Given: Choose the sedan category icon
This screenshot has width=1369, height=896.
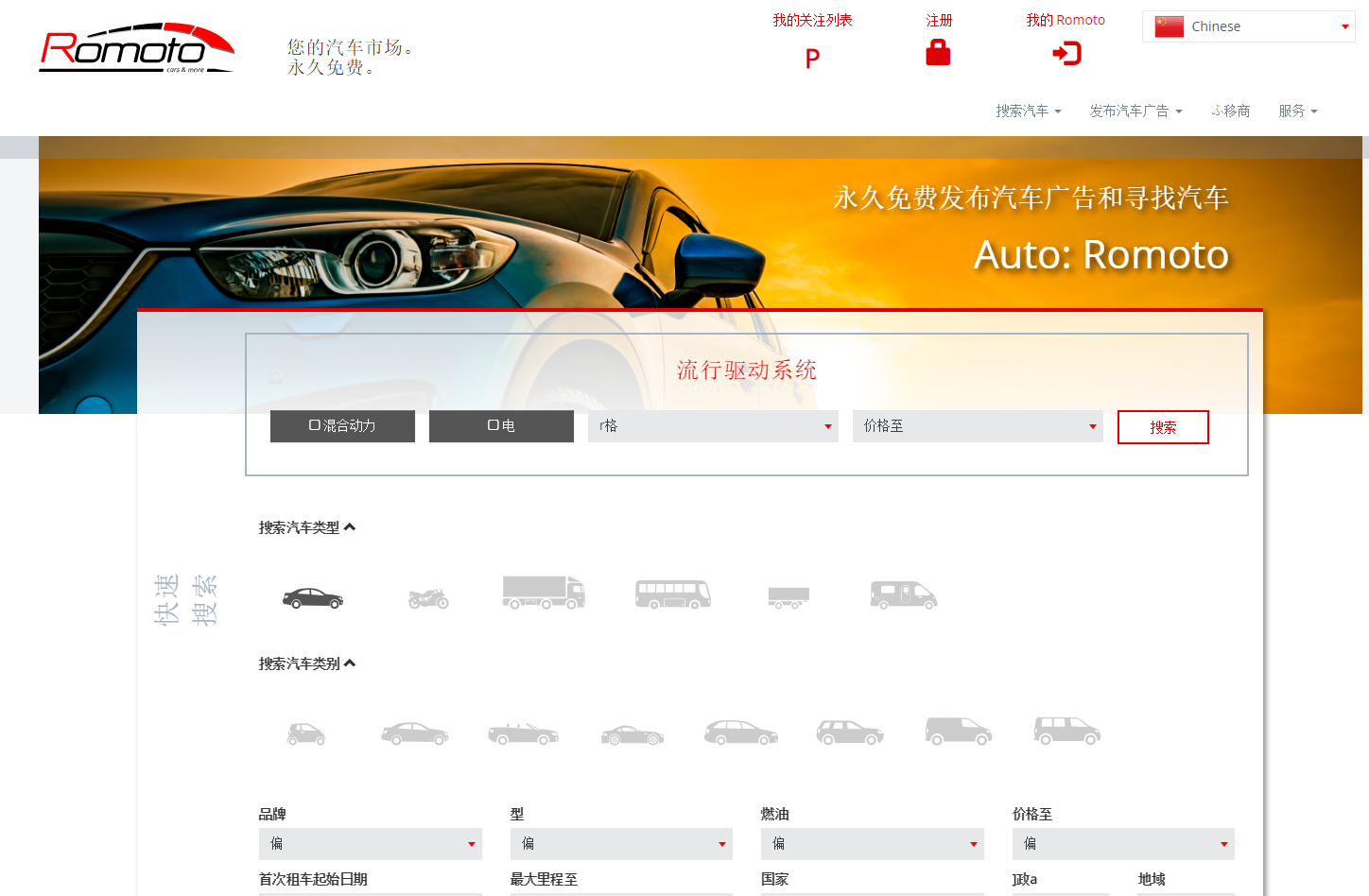Looking at the screenshot, I should click(x=415, y=733).
